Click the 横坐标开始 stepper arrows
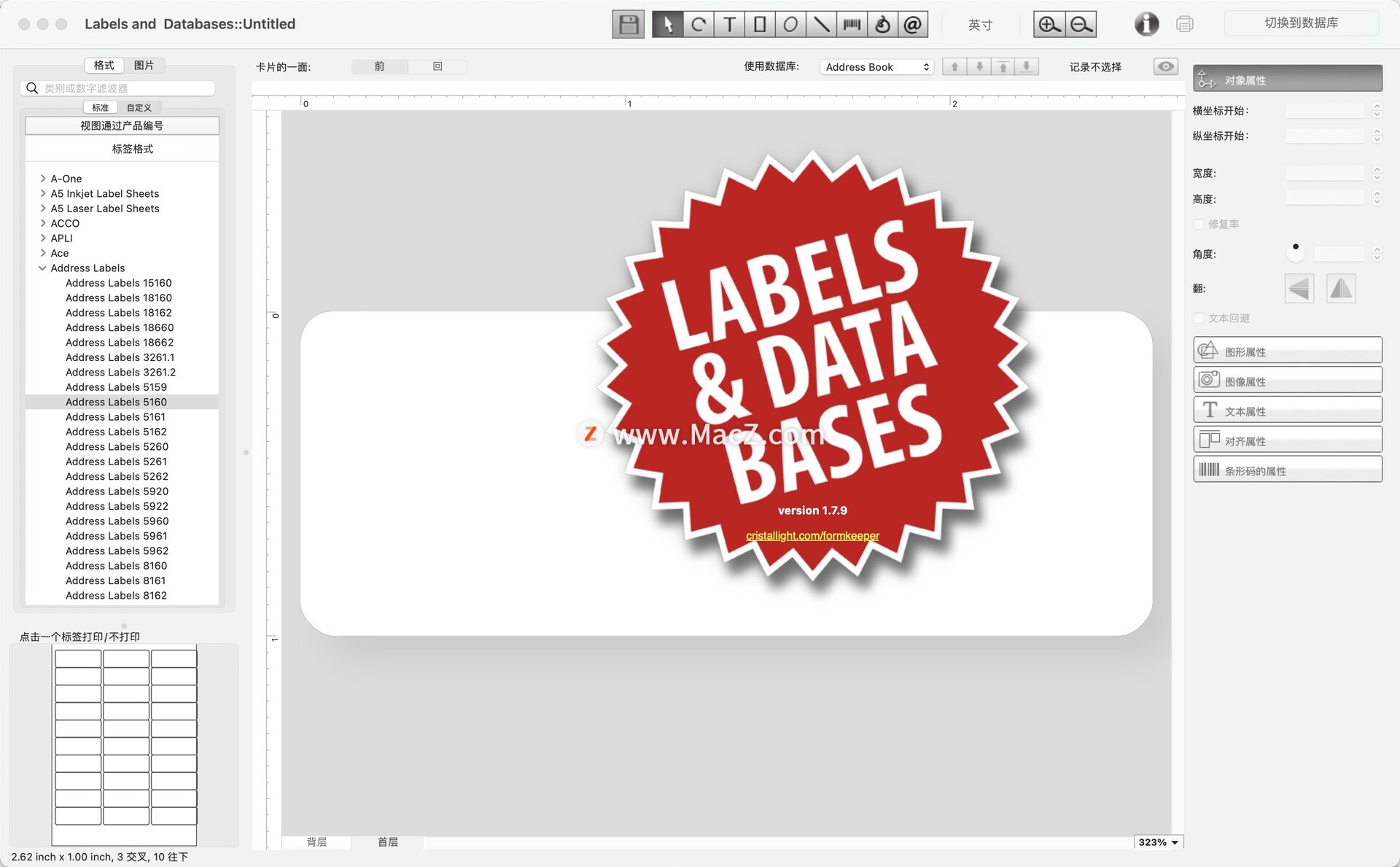The height and width of the screenshot is (867, 1400). [1377, 111]
